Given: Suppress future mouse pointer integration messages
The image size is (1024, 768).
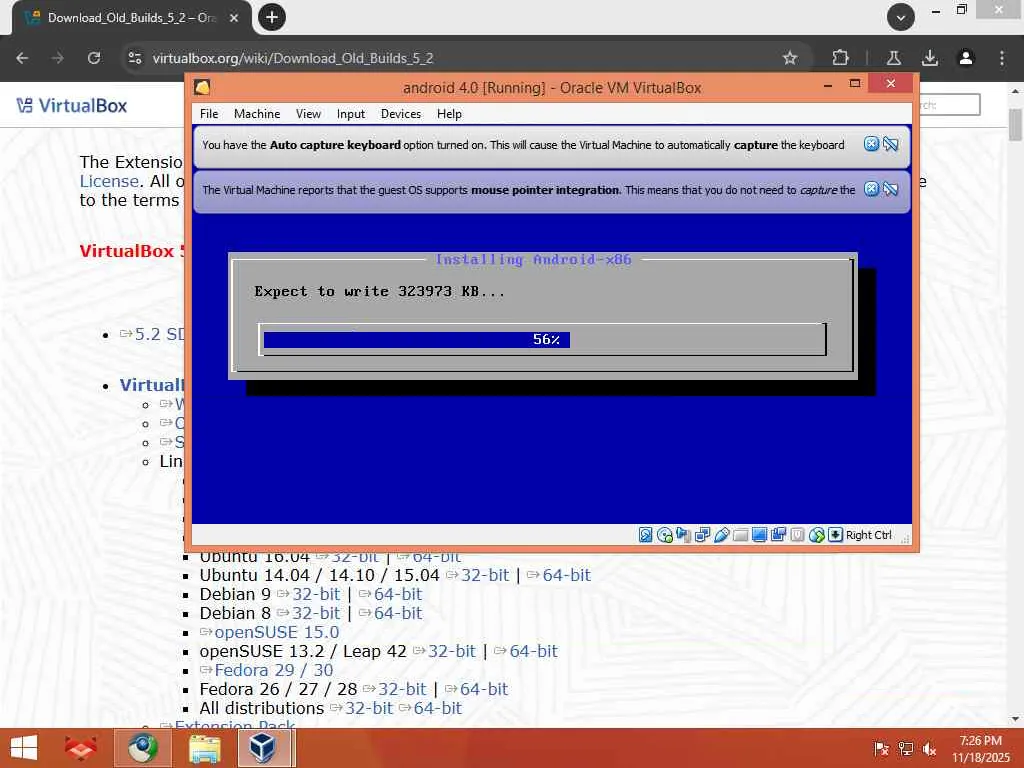Looking at the screenshot, I should pos(891,189).
